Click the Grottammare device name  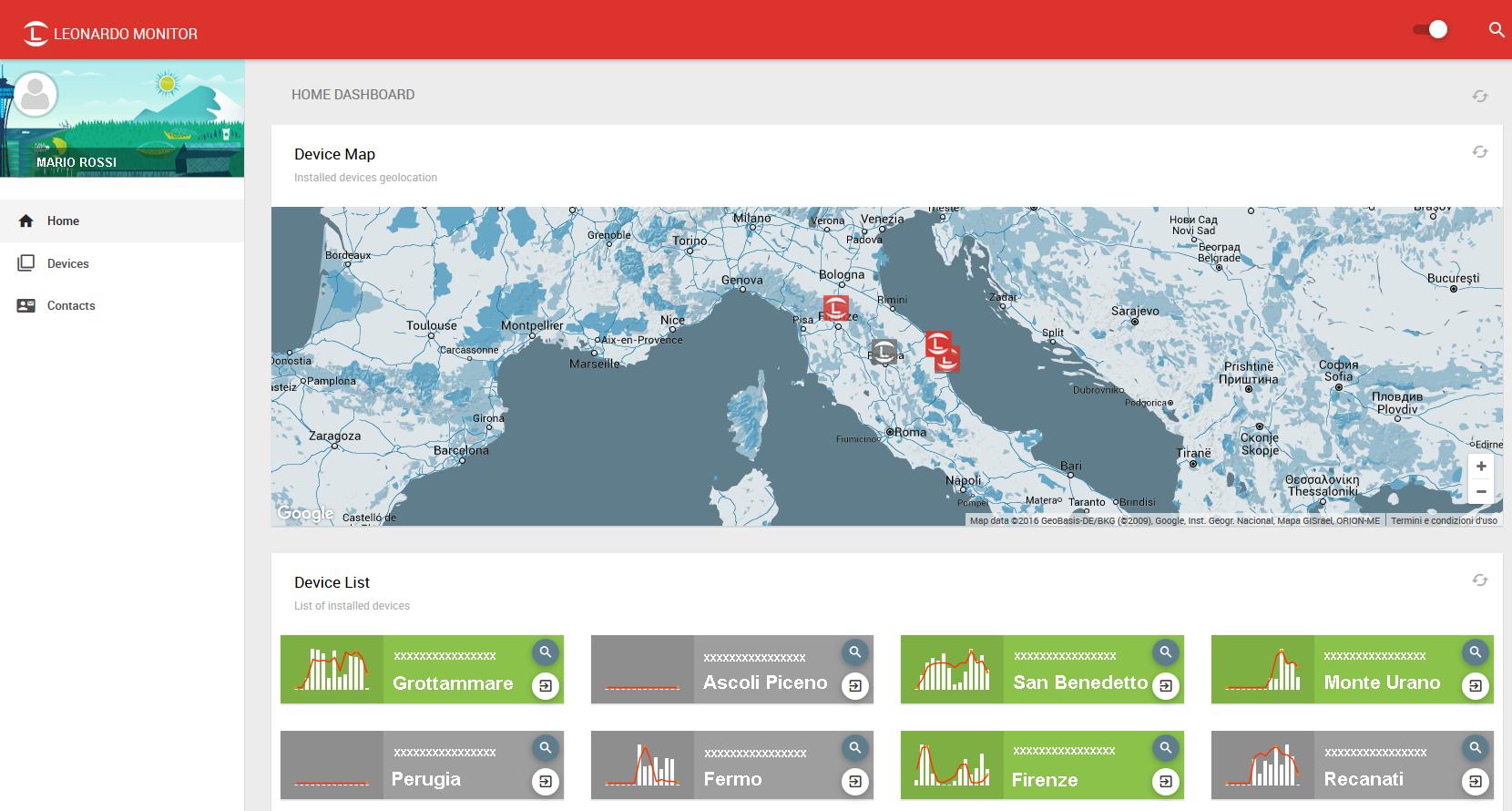[453, 683]
